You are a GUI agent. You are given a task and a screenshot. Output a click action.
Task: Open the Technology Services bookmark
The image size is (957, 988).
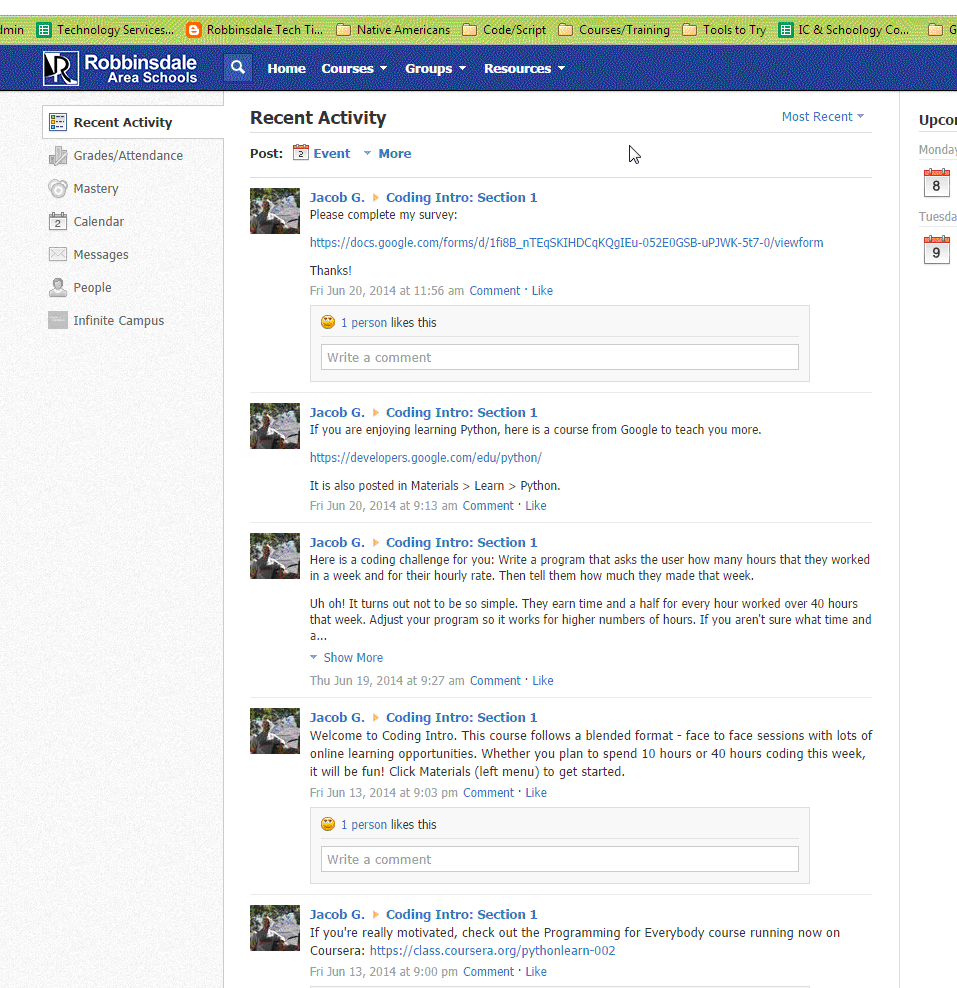(105, 30)
